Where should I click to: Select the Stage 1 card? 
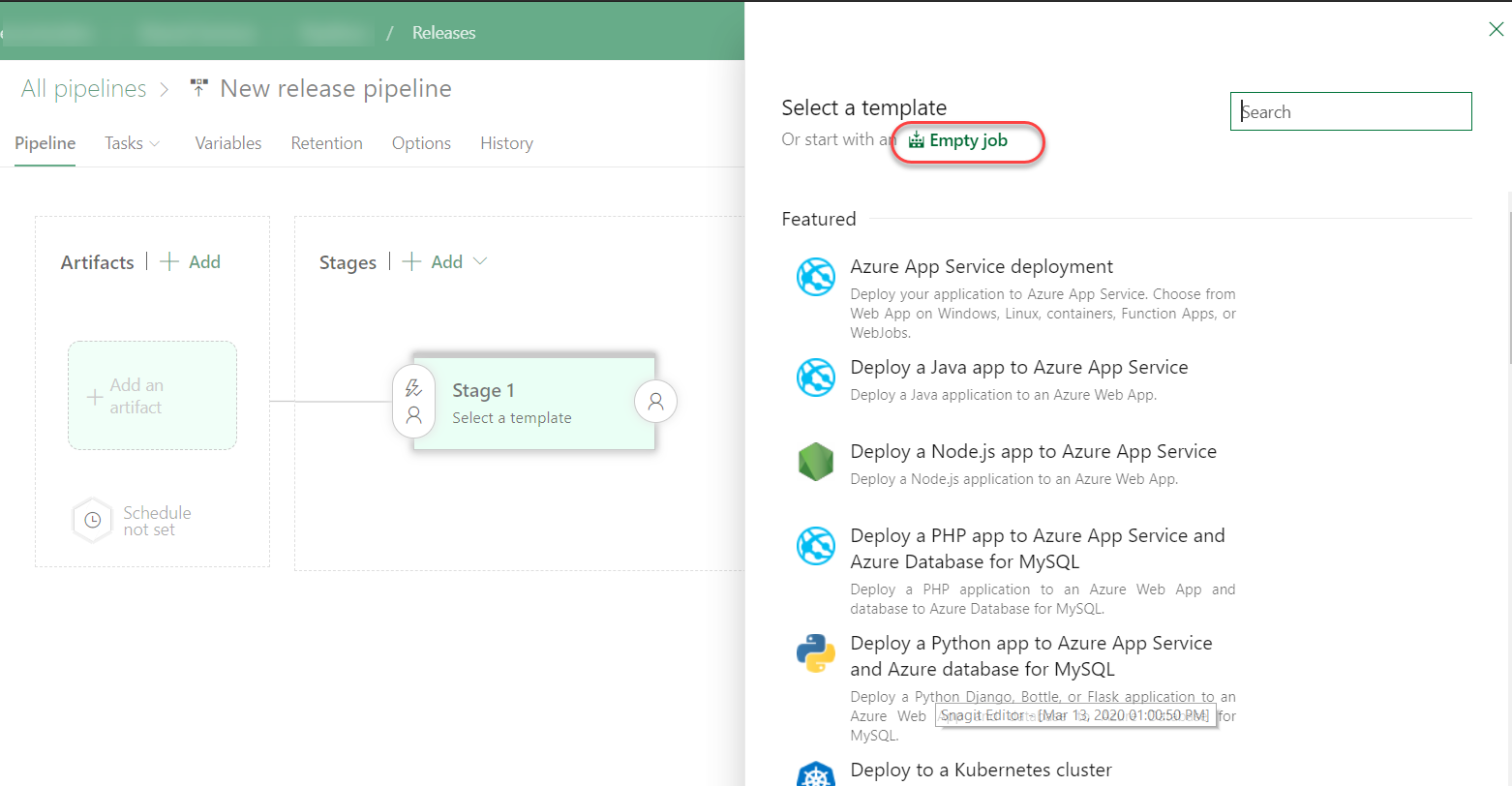(533, 403)
